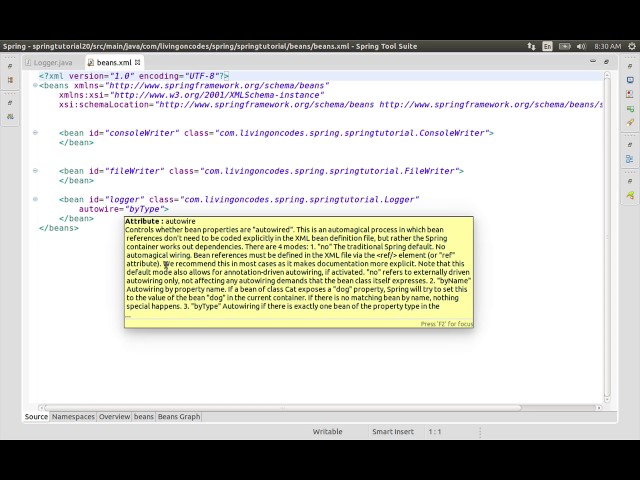Open the network indicator in the system tray
The width and height of the screenshot is (640, 480).
click(531, 46)
